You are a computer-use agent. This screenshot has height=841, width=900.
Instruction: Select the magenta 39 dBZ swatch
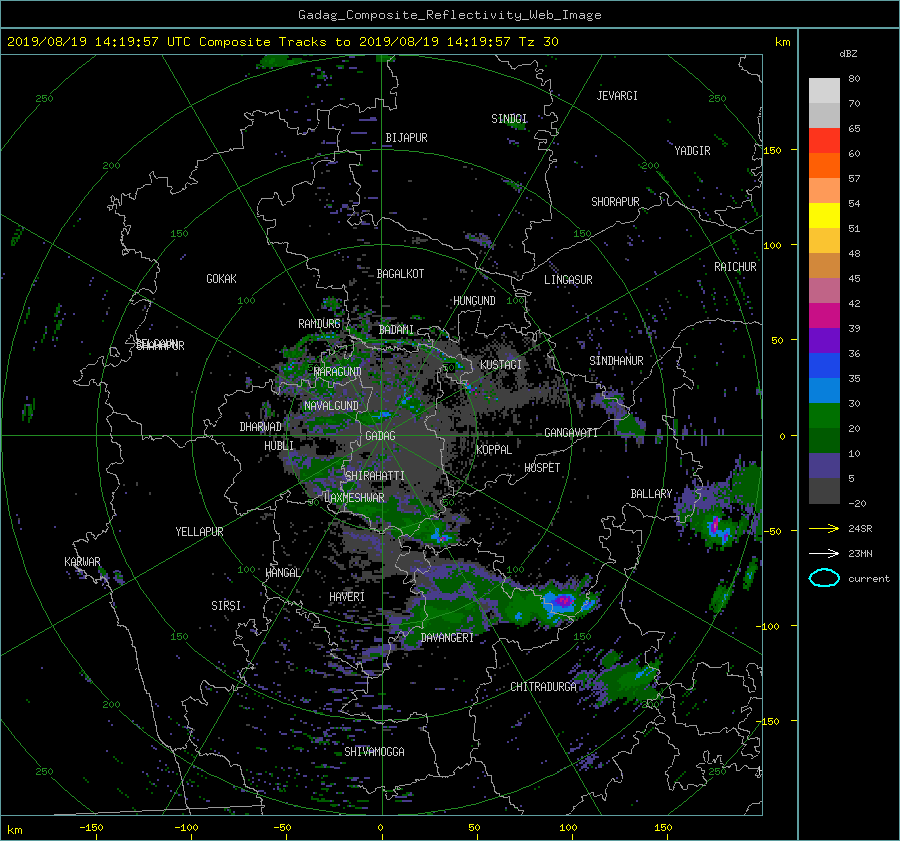pos(824,315)
